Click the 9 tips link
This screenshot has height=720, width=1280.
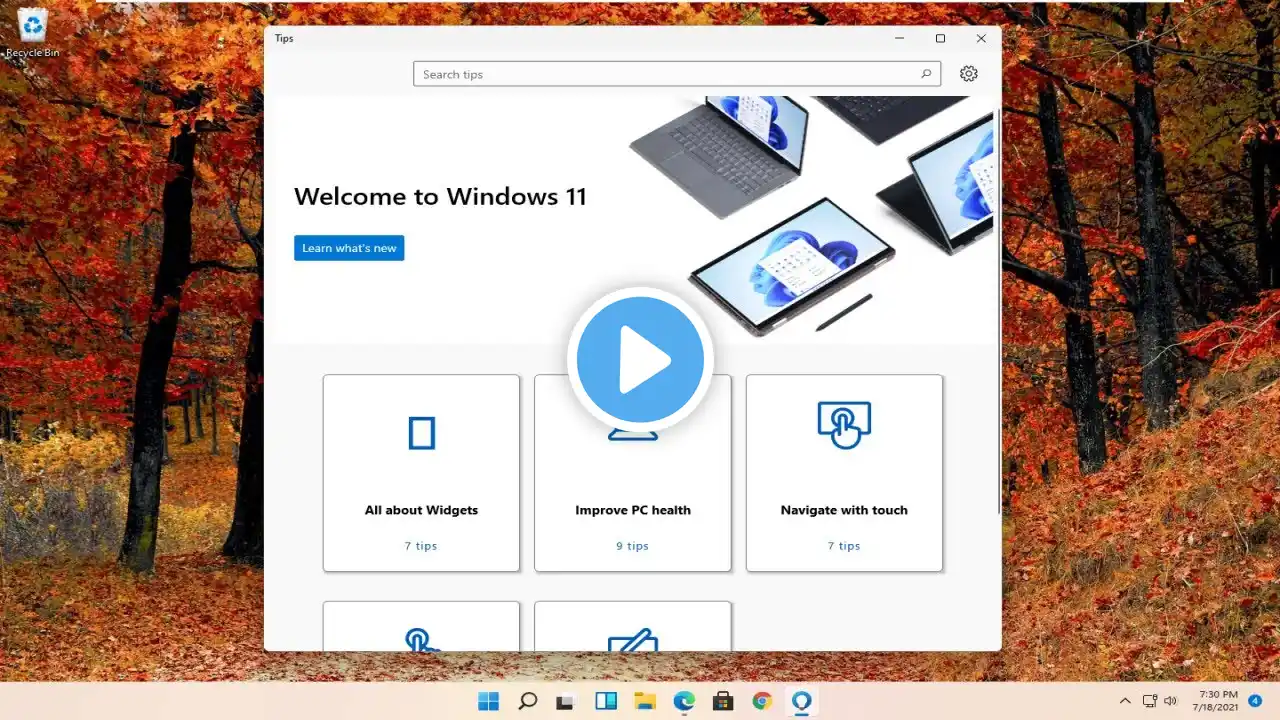(x=633, y=546)
